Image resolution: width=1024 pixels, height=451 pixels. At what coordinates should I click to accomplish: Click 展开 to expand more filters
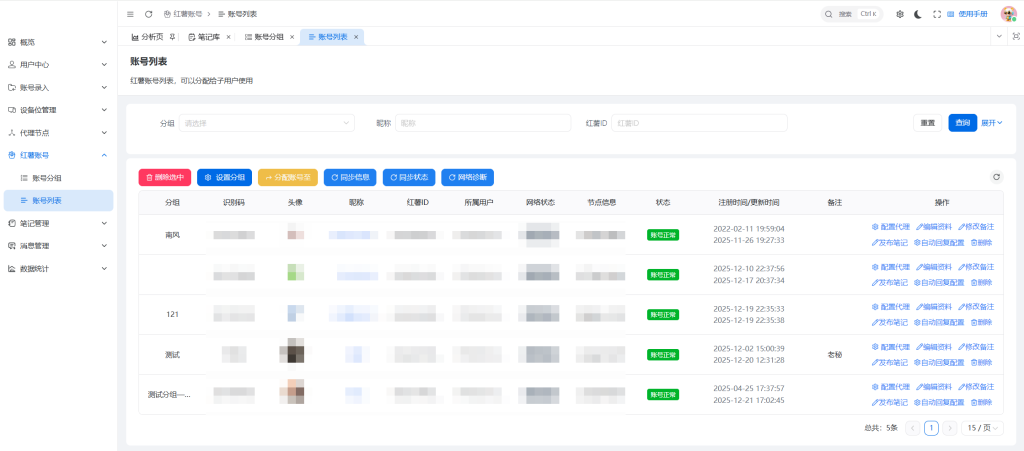pos(992,123)
